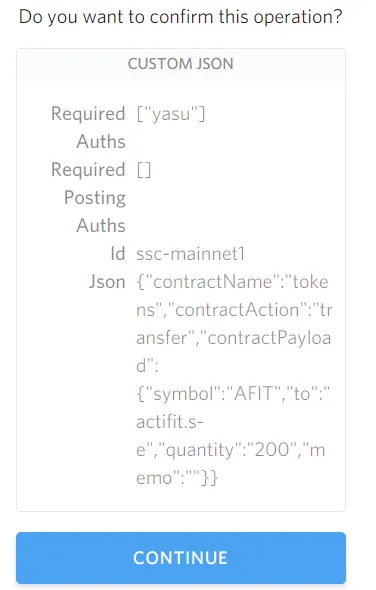The width and height of the screenshot is (376, 590).
Task: Click the empty [] posting auths value
Action: [x=144, y=170]
